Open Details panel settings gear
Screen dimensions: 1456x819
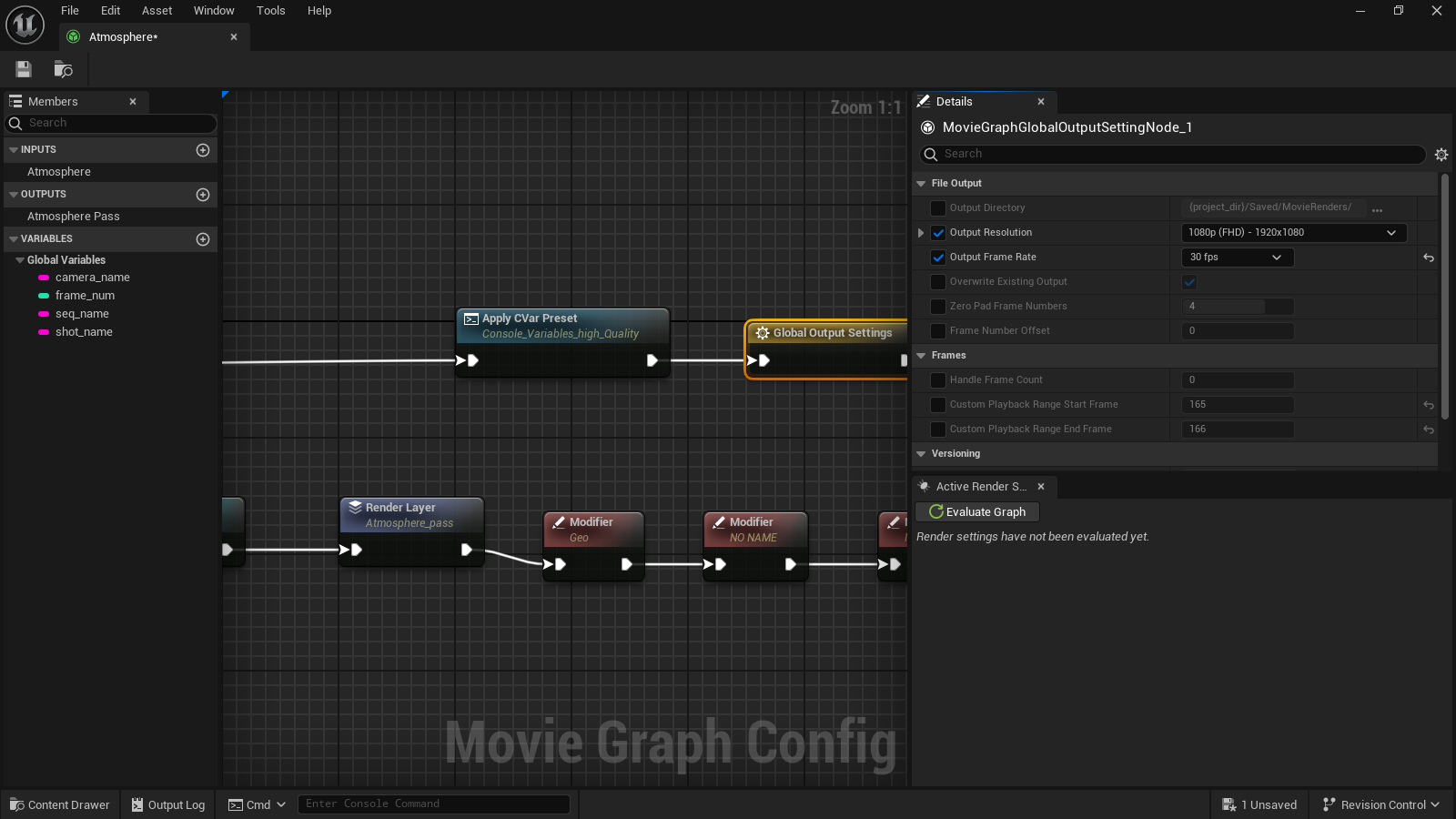point(1441,155)
